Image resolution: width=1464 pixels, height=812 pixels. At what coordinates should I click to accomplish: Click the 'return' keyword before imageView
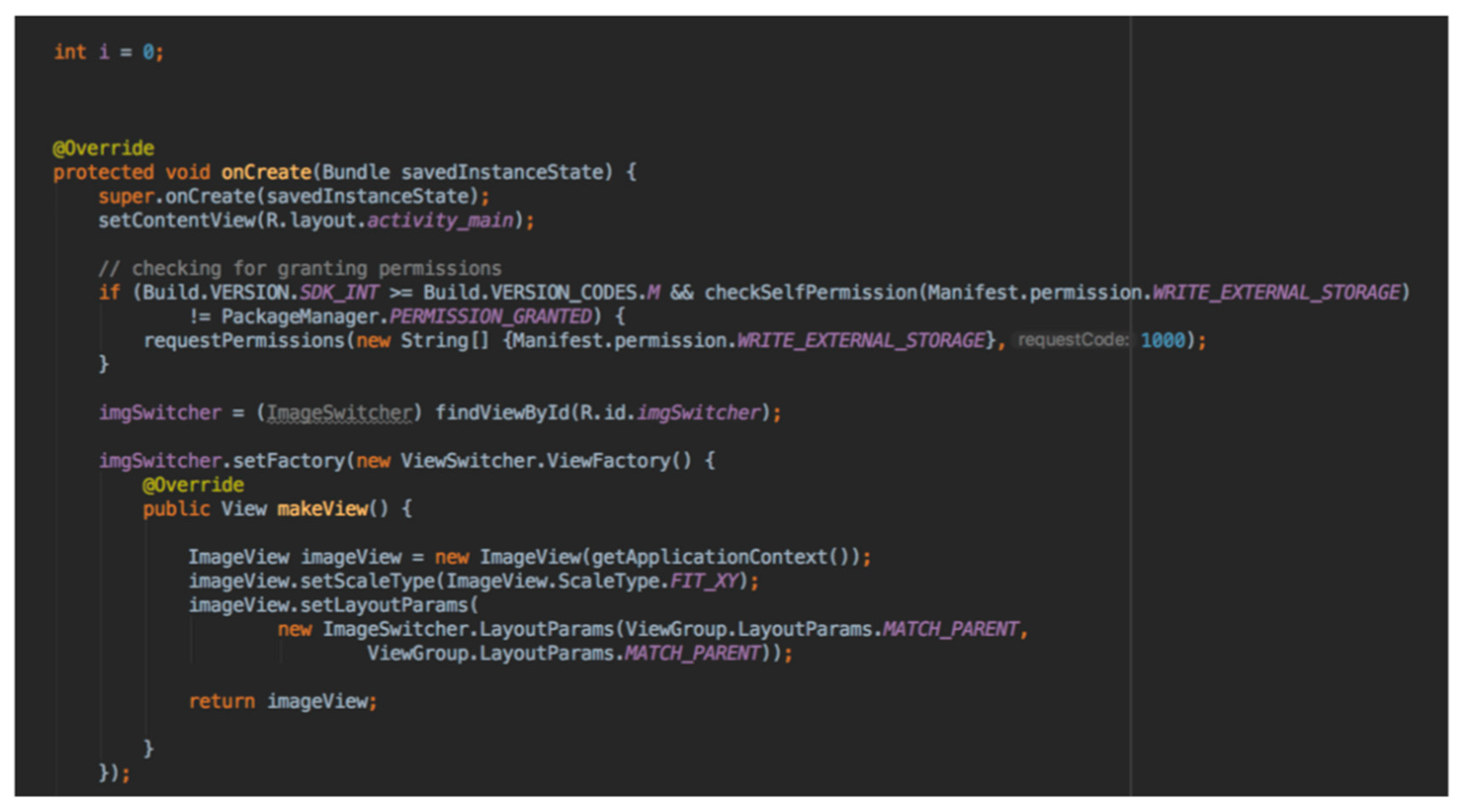tap(222, 702)
